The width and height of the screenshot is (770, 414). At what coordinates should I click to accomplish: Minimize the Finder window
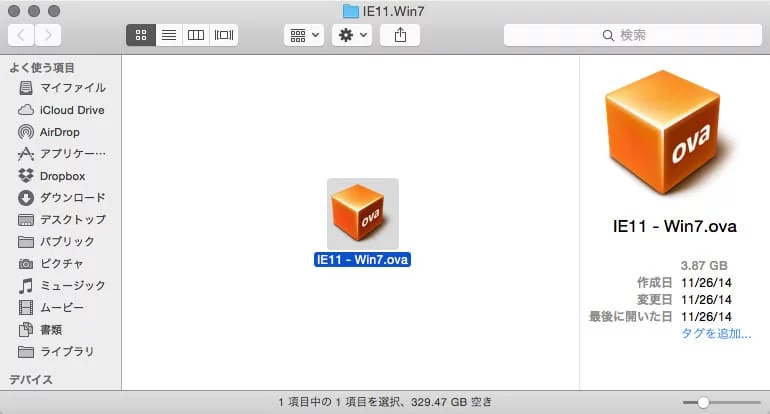tap(34, 11)
